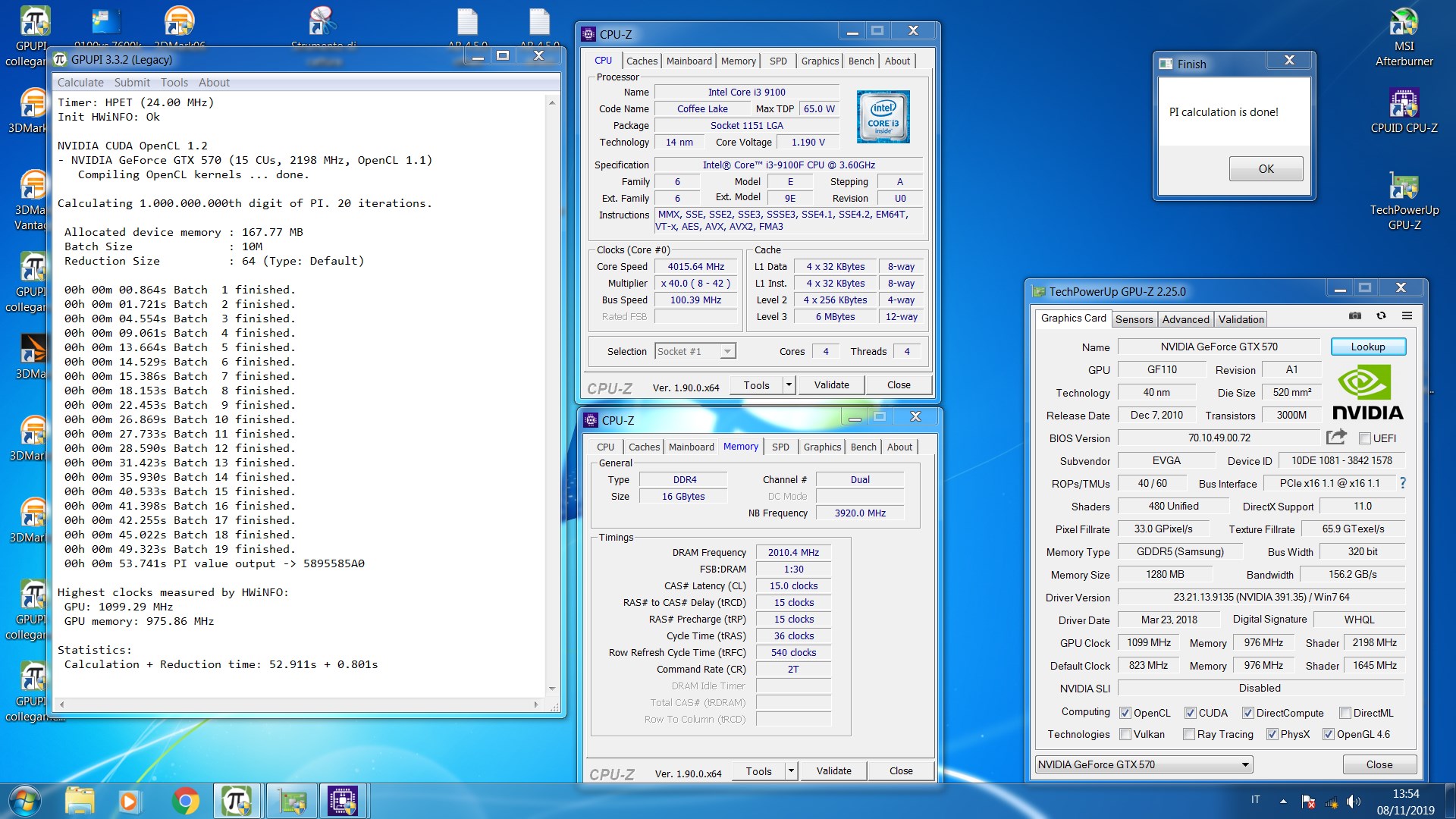Viewport: 1456px width, 819px height.
Task: Click Finish dialog title icon
Action: point(1166,64)
